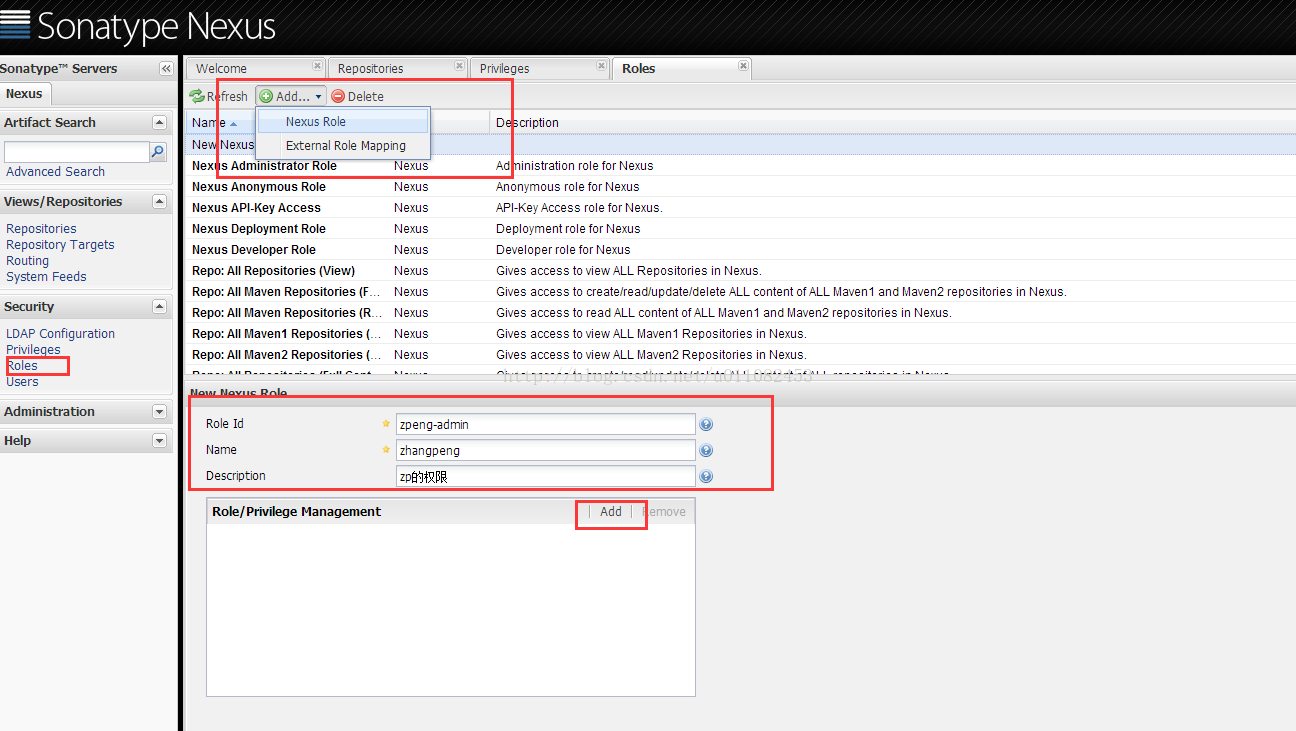Image resolution: width=1296 pixels, height=731 pixels.
Task: Close the Privileges tab
Action: [x=602, y=66]
